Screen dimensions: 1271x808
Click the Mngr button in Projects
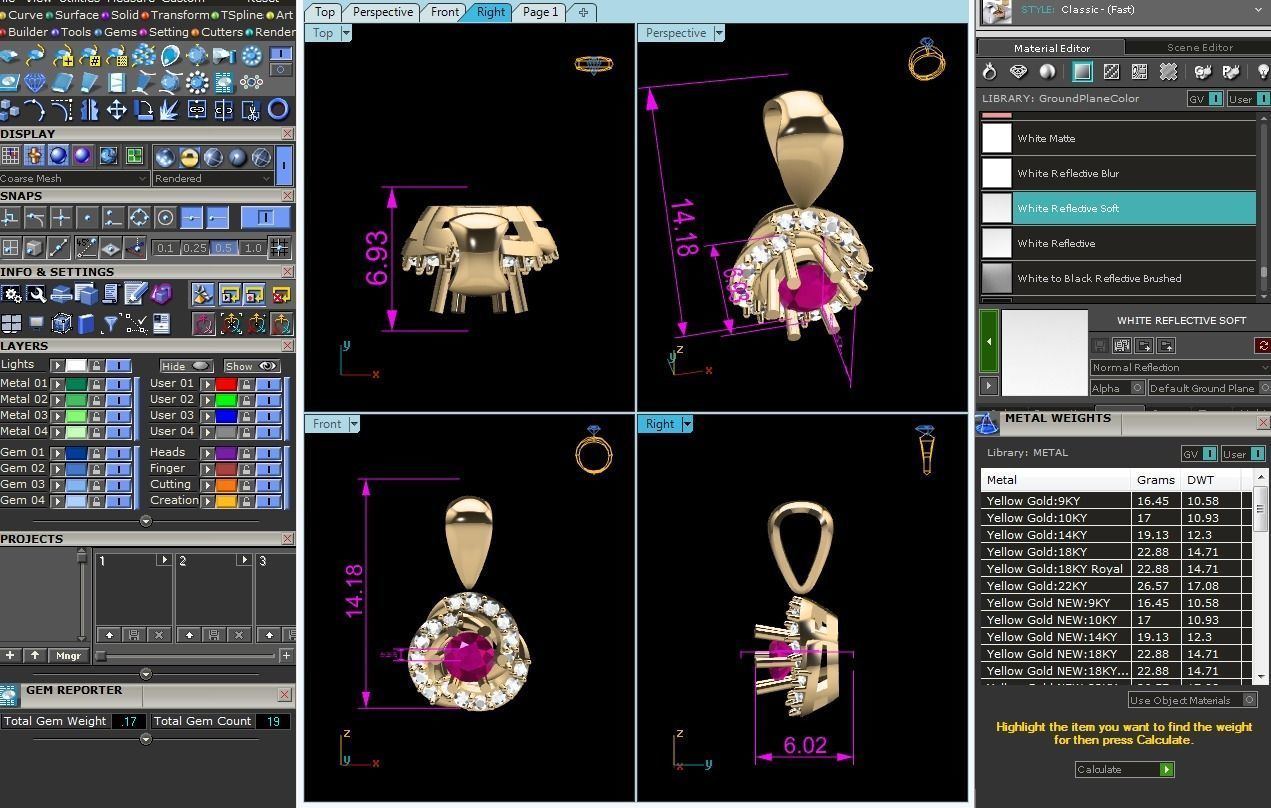(68, 656)
